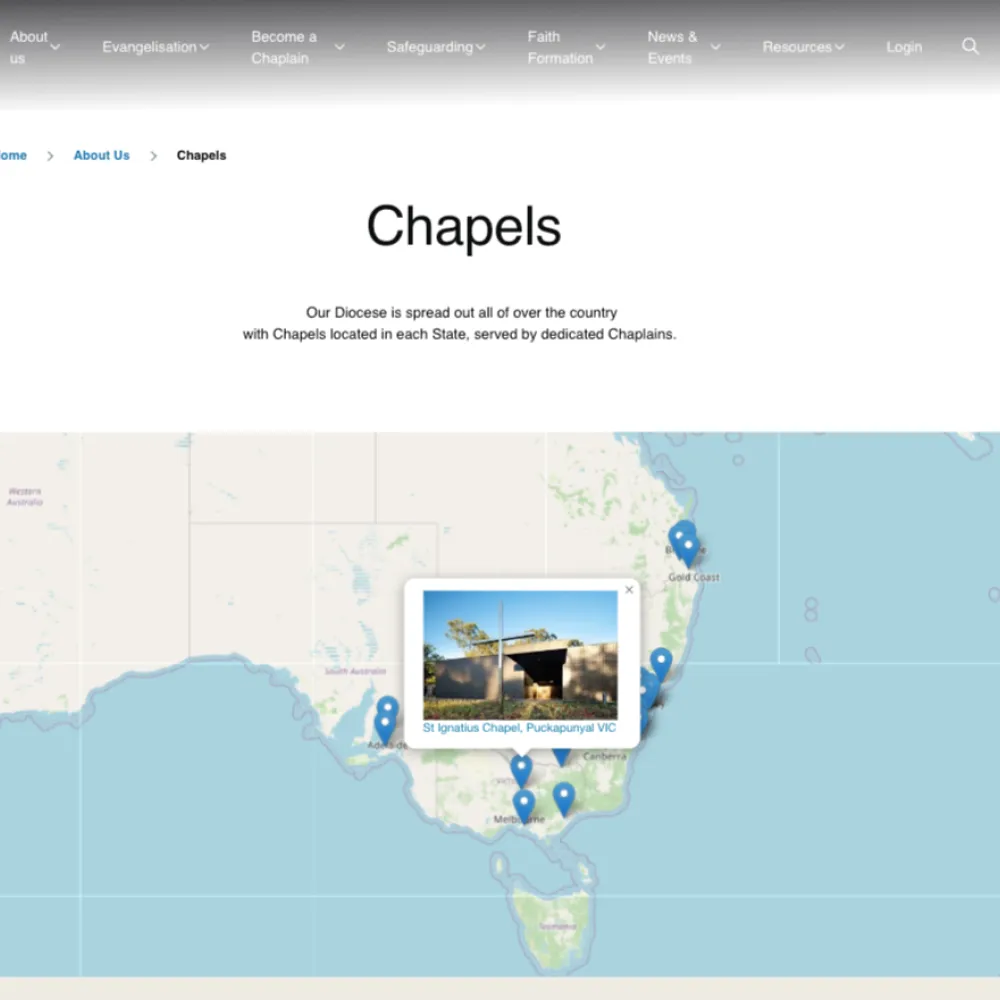Select the upper map pin at Adelaide
This screenshot has width=1000, height=1000.
tap(388, 707)
